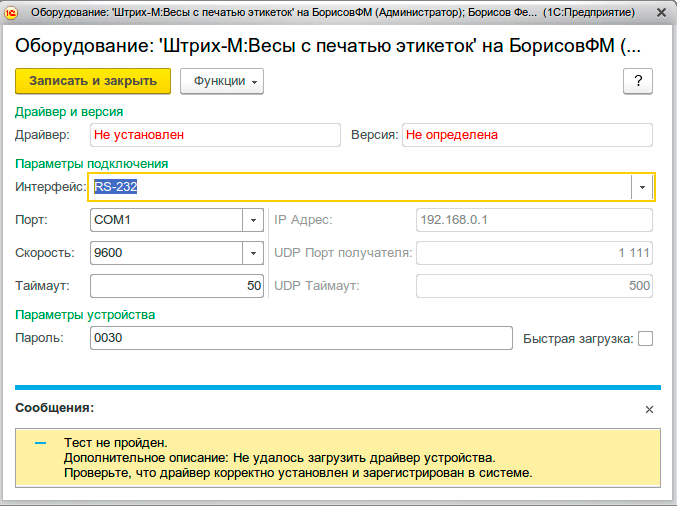This screenshot has width=677, height=506.
Task: Open the Порт COM1 dropdown
Action: tap(252, 220)
